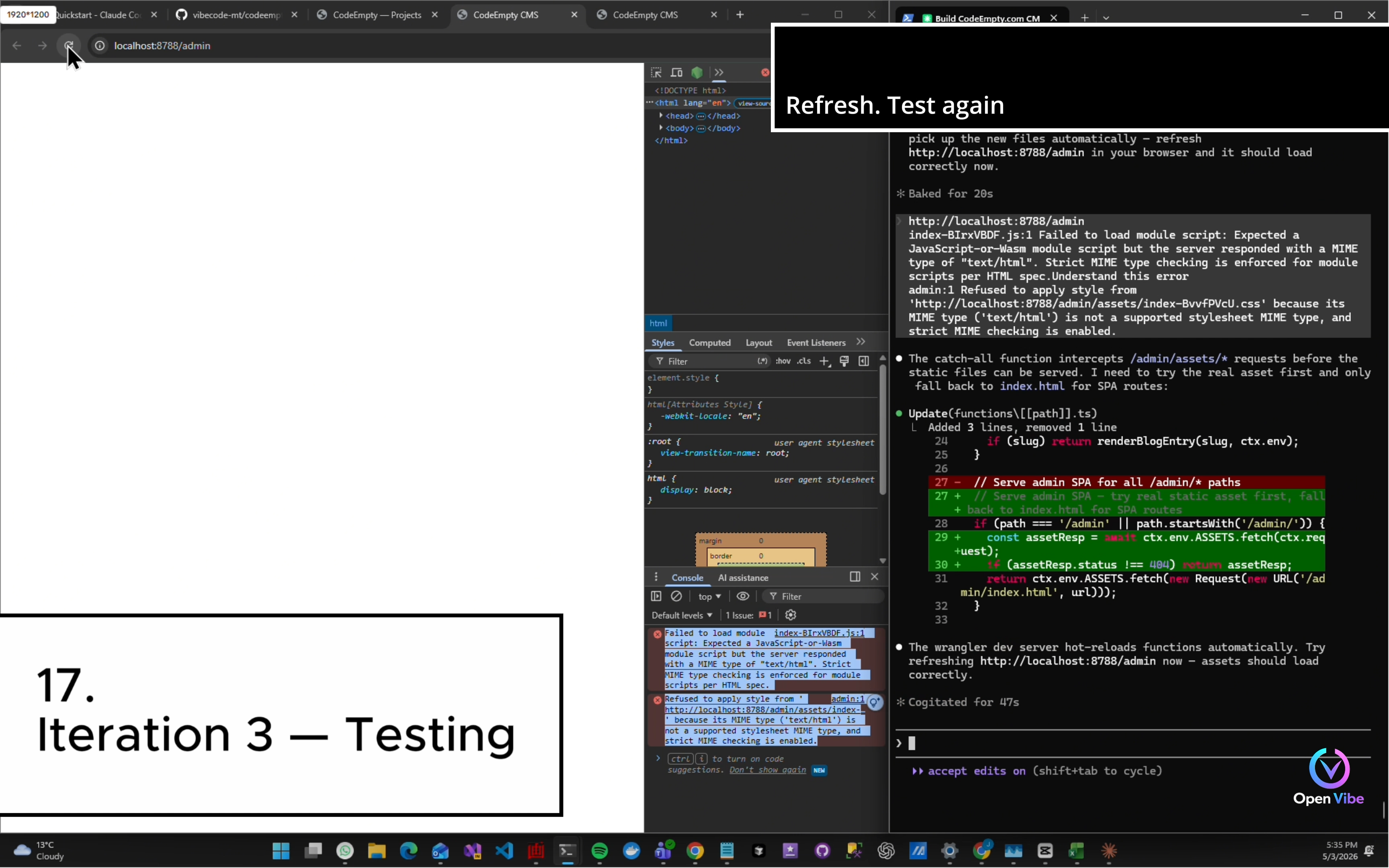Open the rendering emulations paintbrush icon
The image size is (1389, 868).
(x=844, y=361)
